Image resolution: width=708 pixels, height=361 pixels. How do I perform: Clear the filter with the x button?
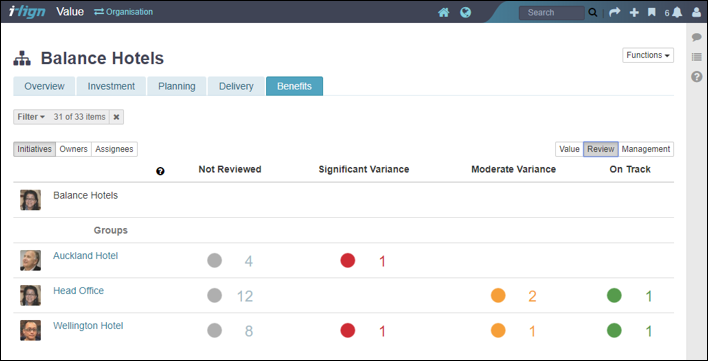click(x=116, y=117)
